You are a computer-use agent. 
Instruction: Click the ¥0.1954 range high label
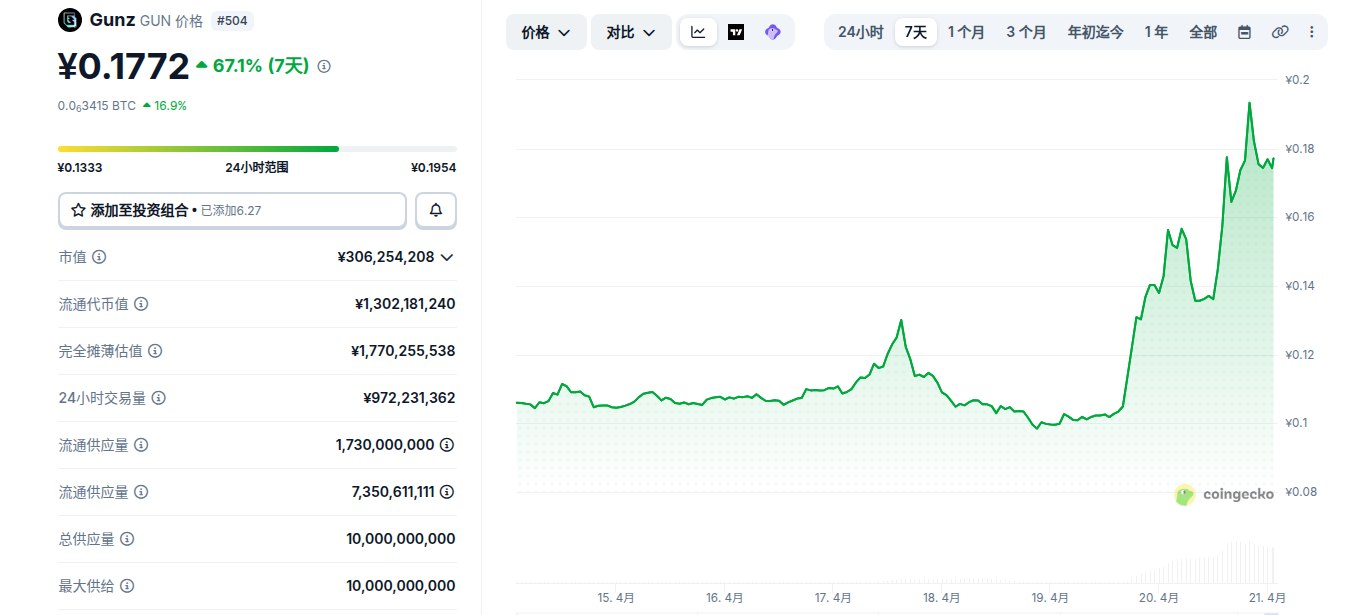pos(433,168)
